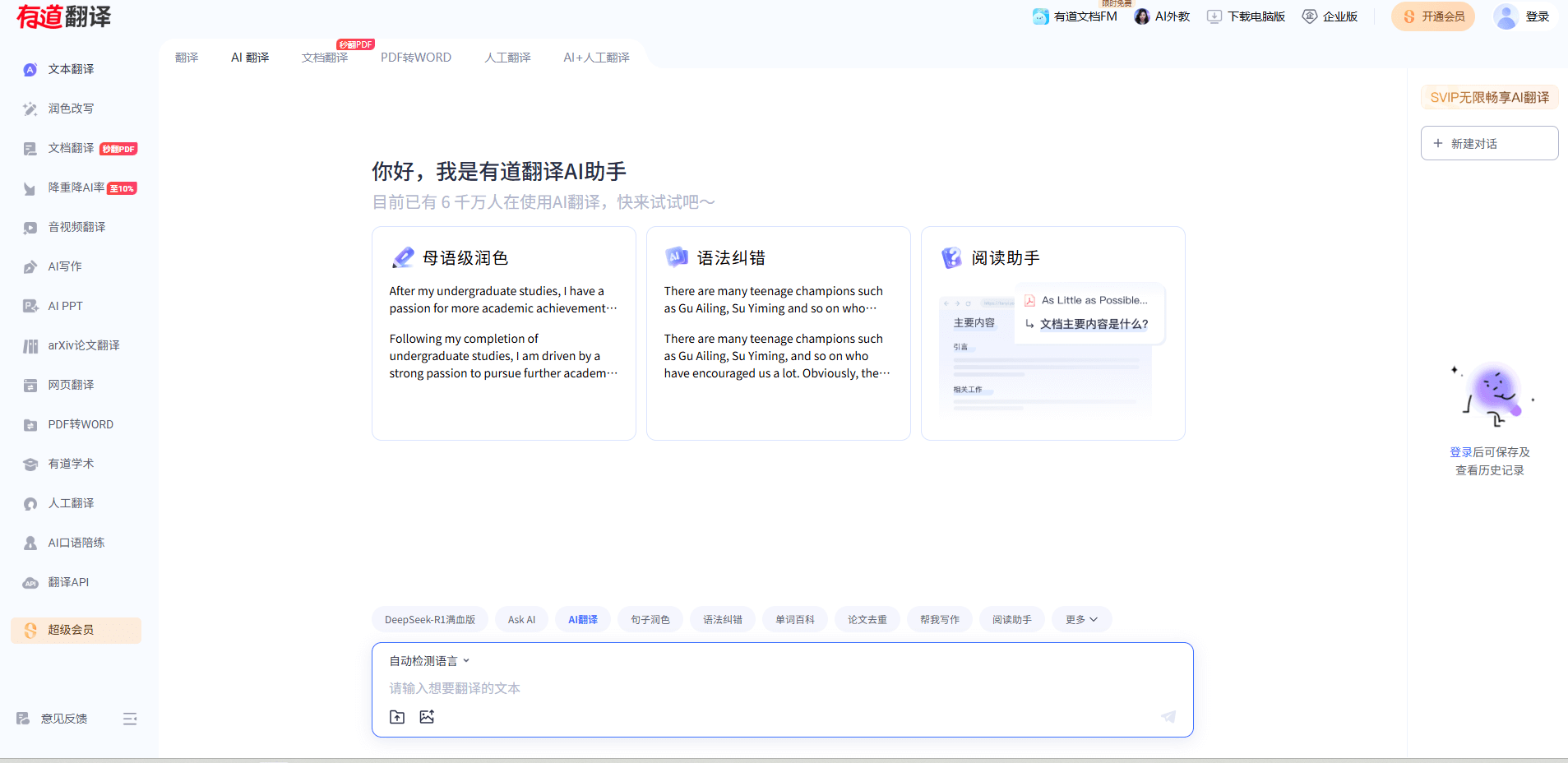This screenshot has width=1568, height=763.
Task: Select the 文档翻译 sidebar icon
Action: pos(30,149)
